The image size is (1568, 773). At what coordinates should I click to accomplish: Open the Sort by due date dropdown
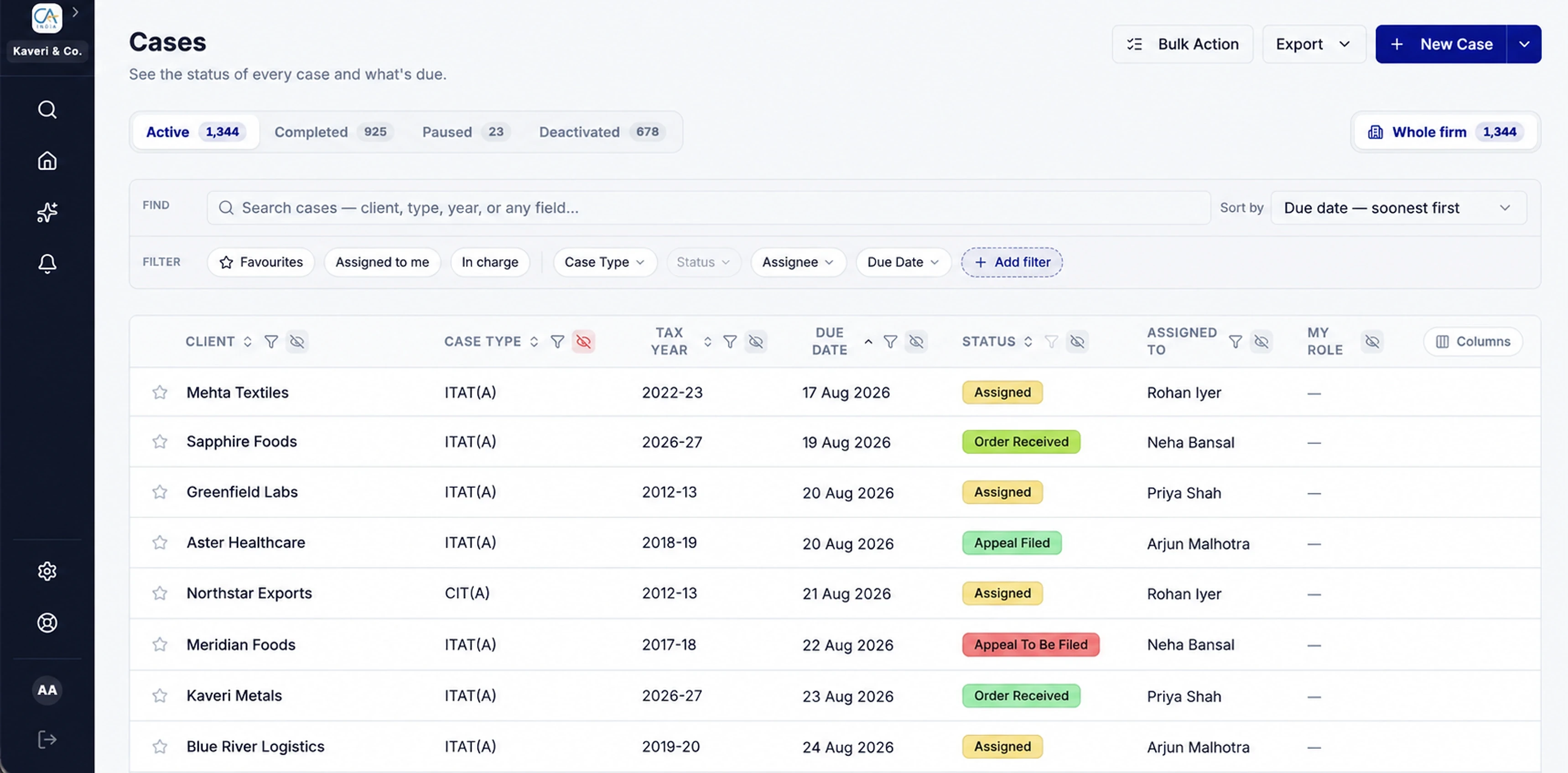point(1398,208)
